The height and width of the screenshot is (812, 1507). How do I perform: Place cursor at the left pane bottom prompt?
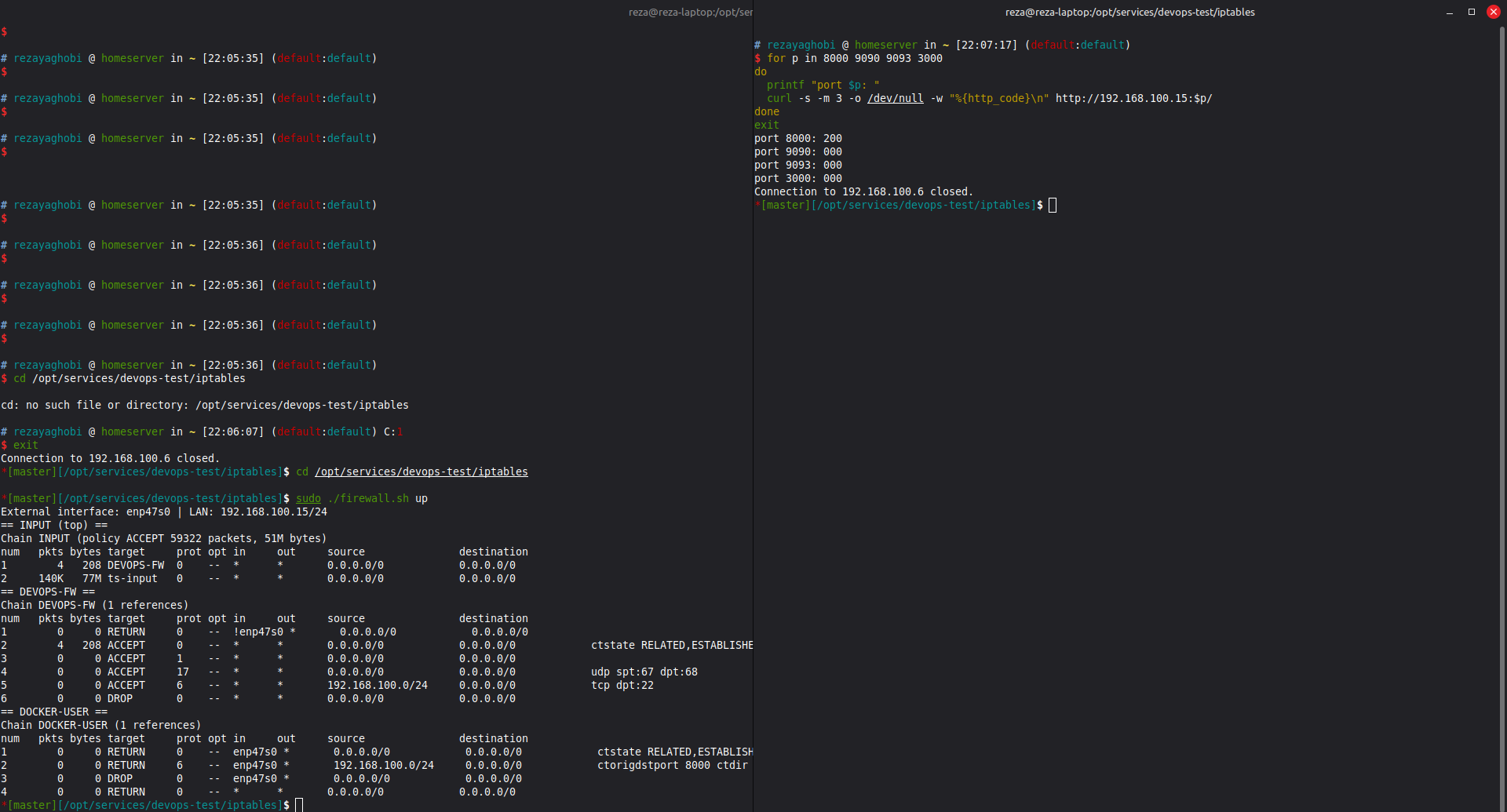click(299, 805)
